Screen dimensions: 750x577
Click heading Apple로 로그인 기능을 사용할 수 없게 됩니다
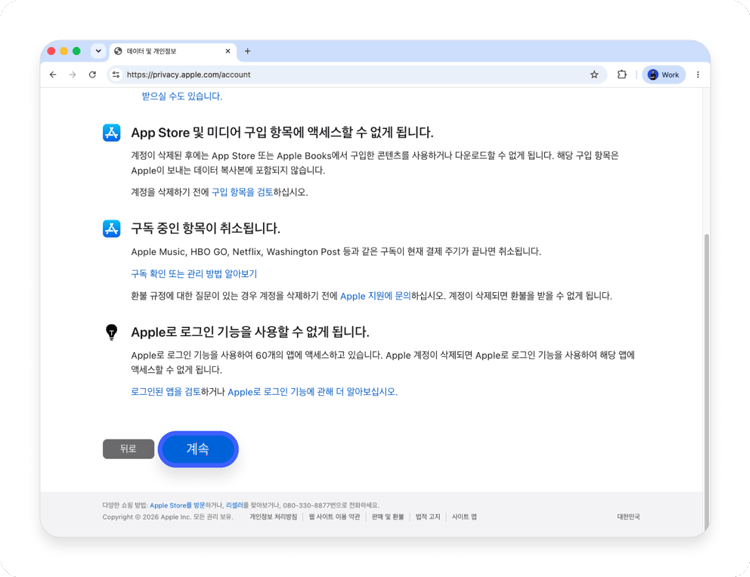[x=250, y=332]
